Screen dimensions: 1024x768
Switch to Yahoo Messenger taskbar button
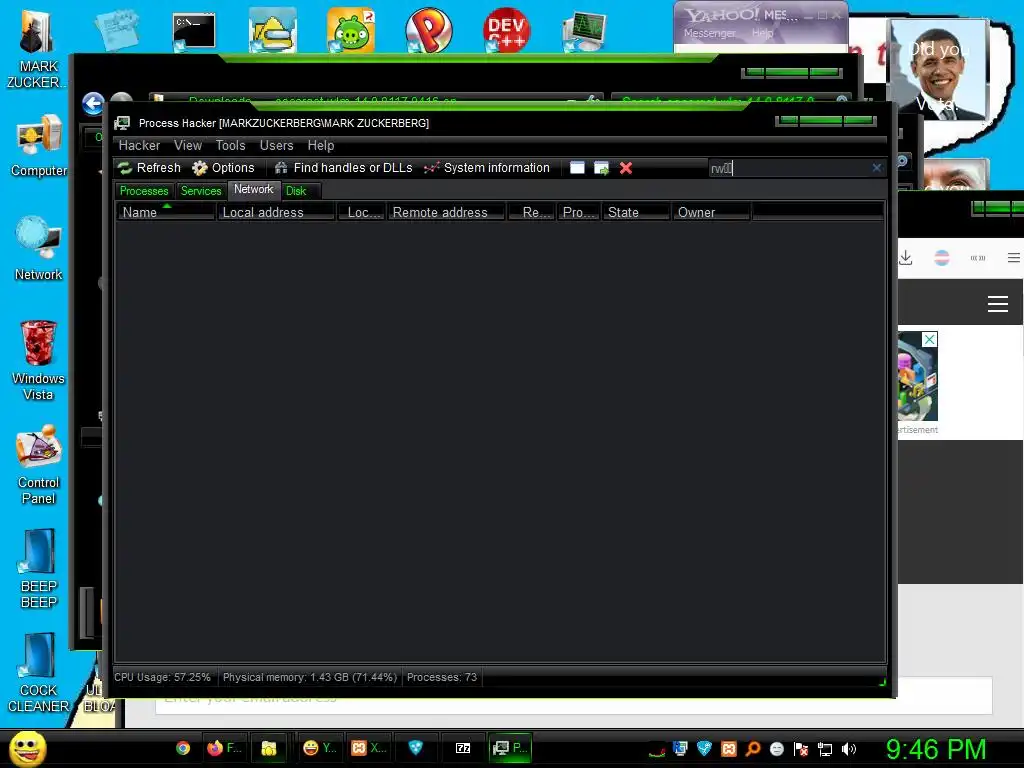pos(320,748)
